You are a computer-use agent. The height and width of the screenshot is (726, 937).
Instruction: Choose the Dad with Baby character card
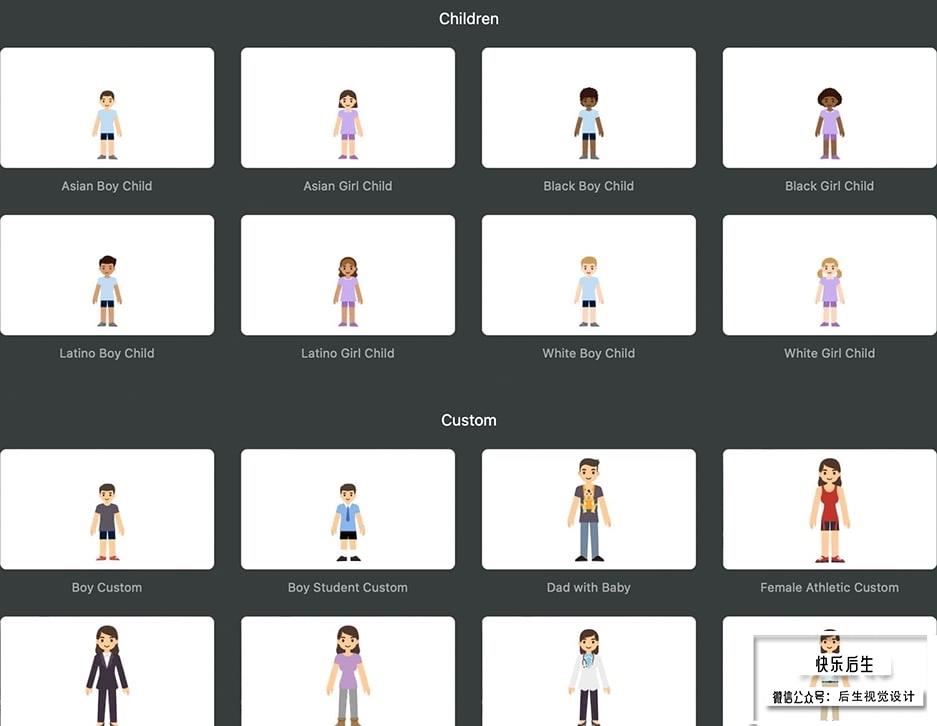589,509
